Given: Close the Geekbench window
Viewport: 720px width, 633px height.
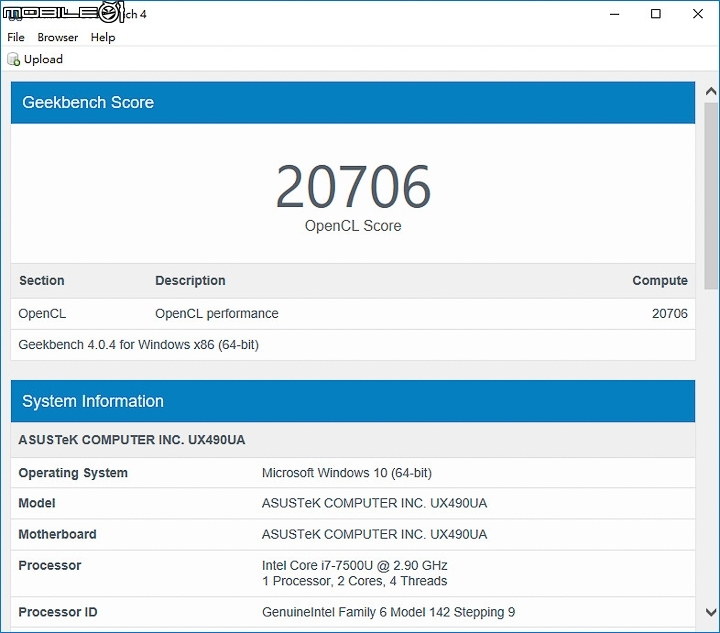Looking at the screenshot, I should [698, 14].
